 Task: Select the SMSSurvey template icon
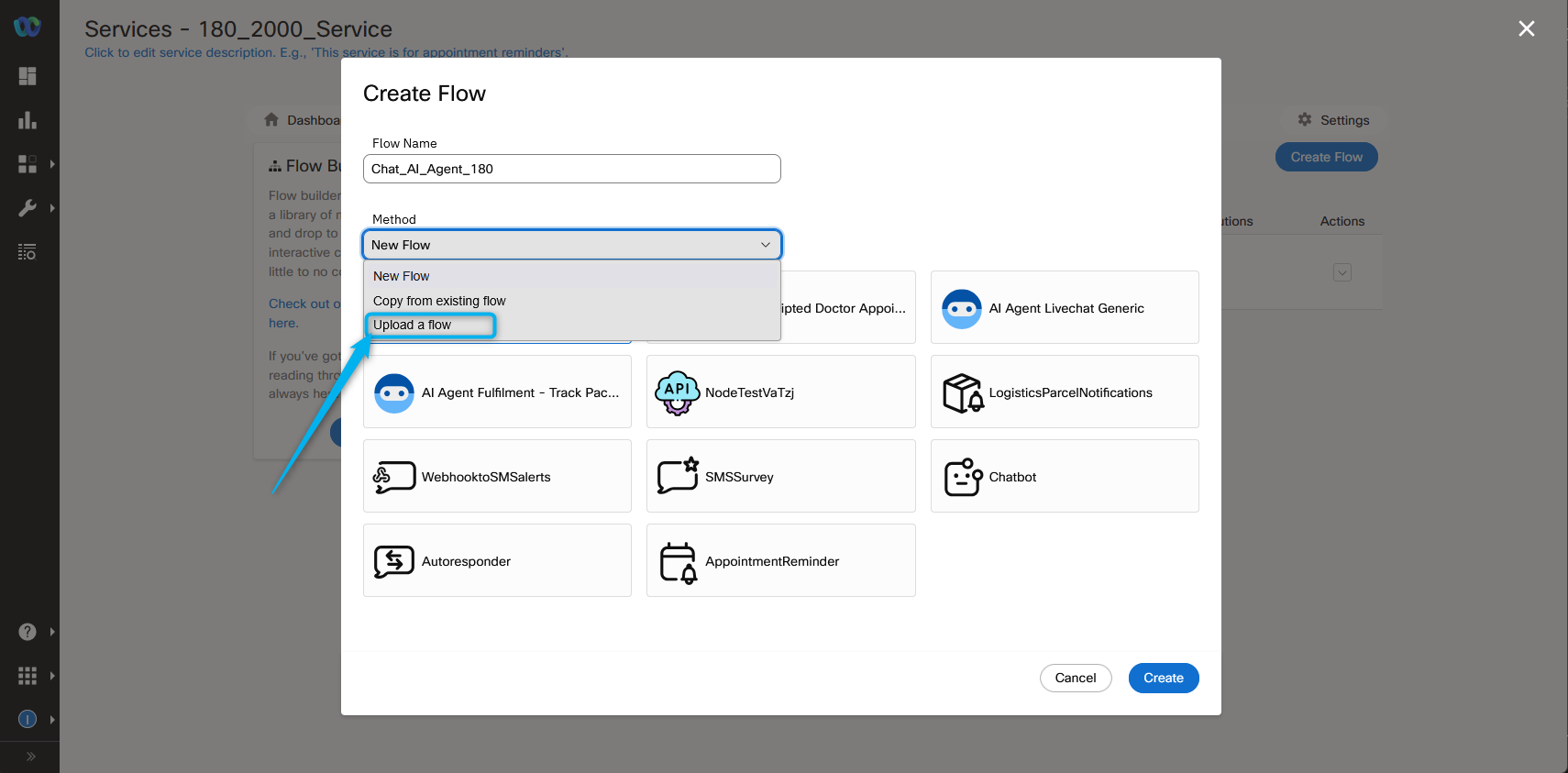[678, 477]
